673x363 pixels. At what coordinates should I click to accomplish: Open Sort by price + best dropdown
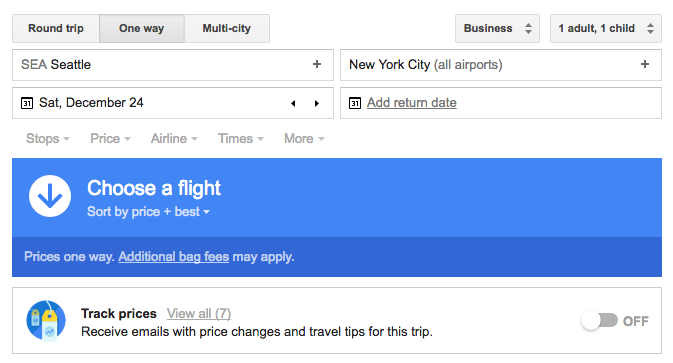(x=149, y=212)
